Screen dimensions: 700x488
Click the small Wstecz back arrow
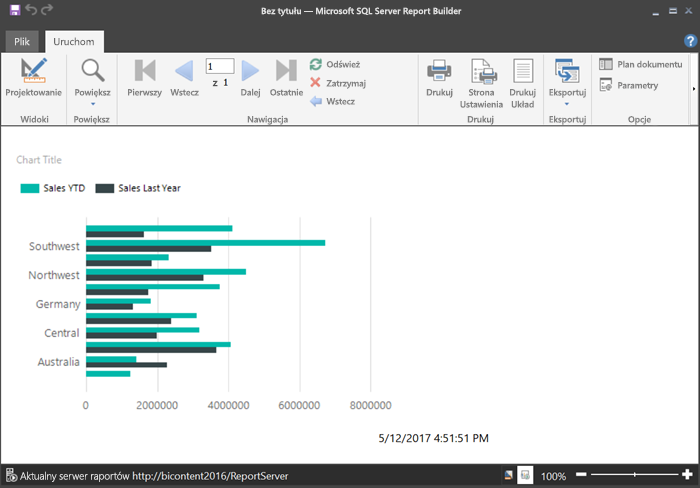tap(333, 101)
